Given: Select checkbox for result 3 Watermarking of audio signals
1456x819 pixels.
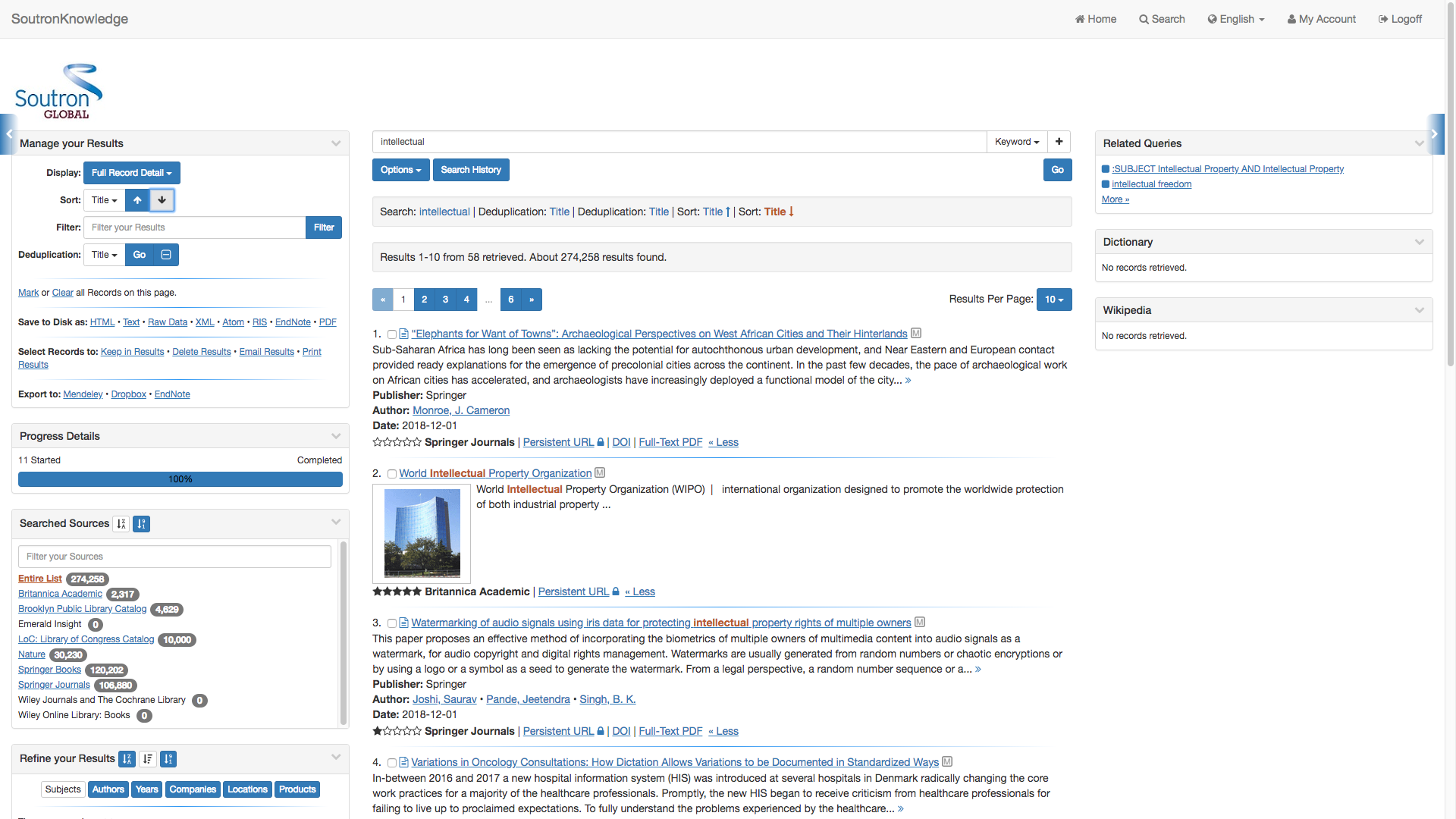Looking at the screenshot, I should pos(392,623).
